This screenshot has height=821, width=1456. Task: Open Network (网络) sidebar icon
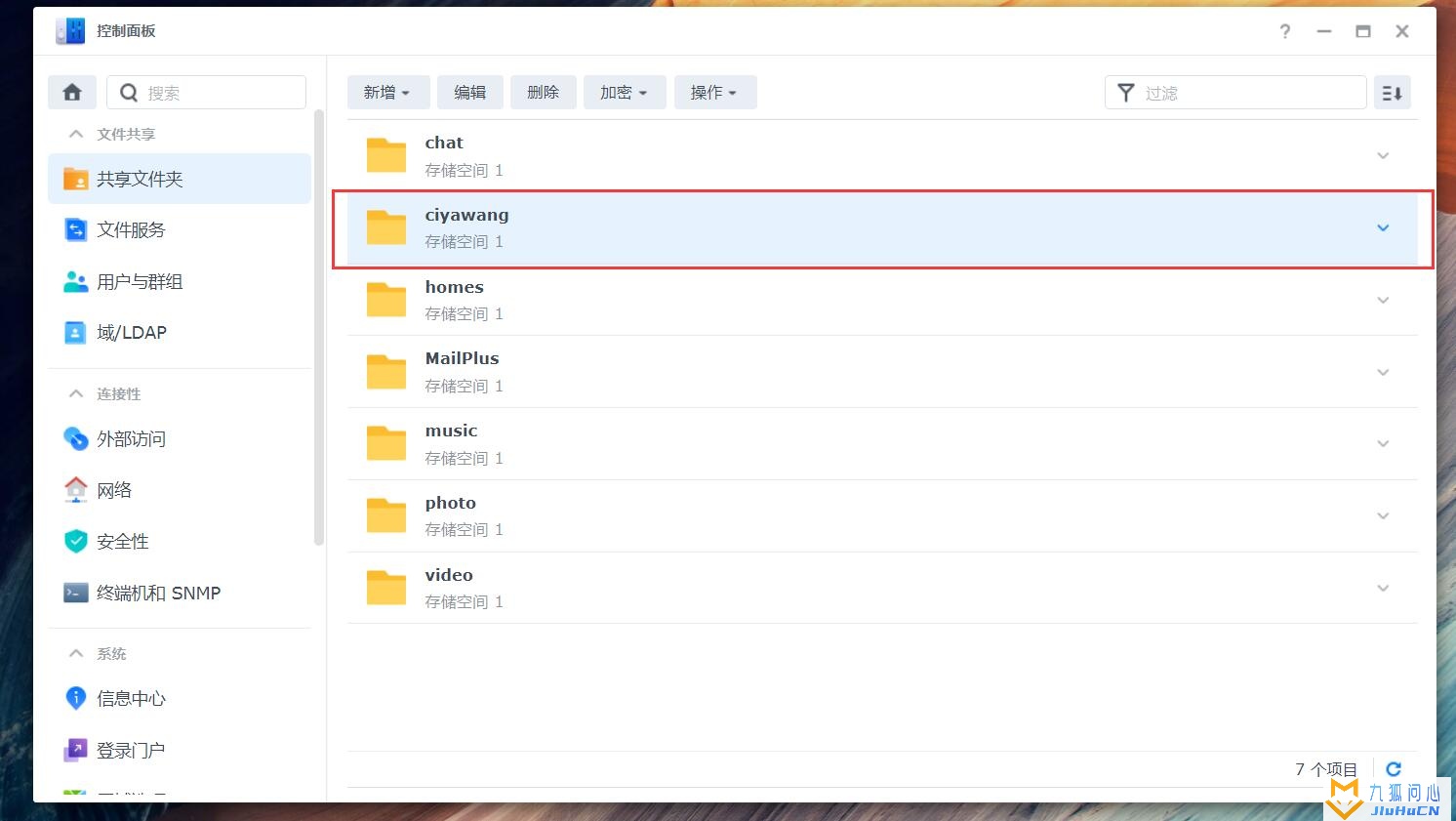coord(75,490)
